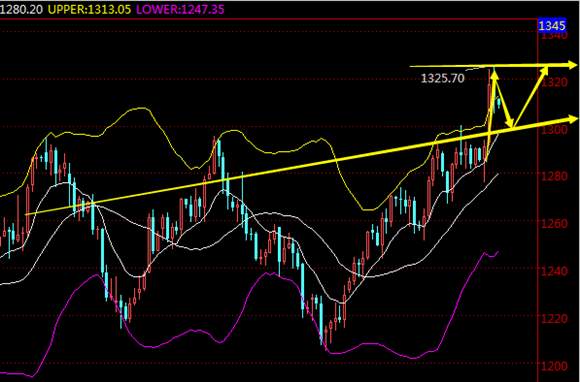Select the 1345 price marker label
580x382 pixels.
[x=552, y=25]
